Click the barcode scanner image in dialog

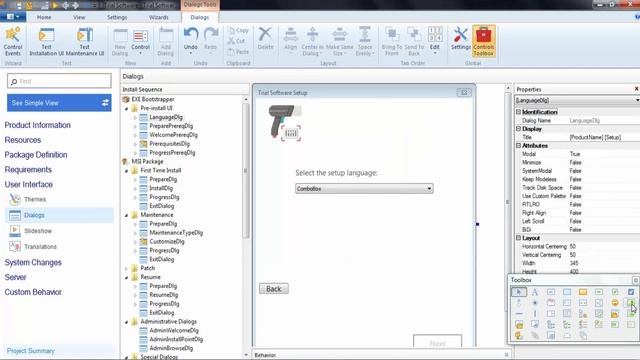[285, 123]
